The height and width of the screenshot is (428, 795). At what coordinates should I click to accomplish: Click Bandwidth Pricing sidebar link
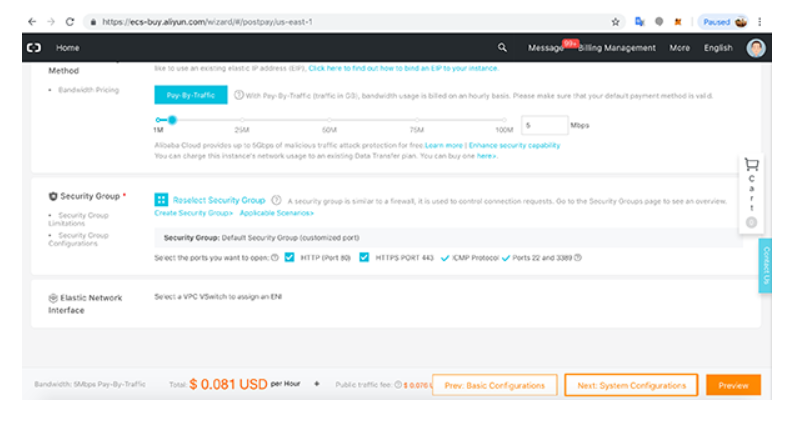pyautogui.click(x=88, y=90)
